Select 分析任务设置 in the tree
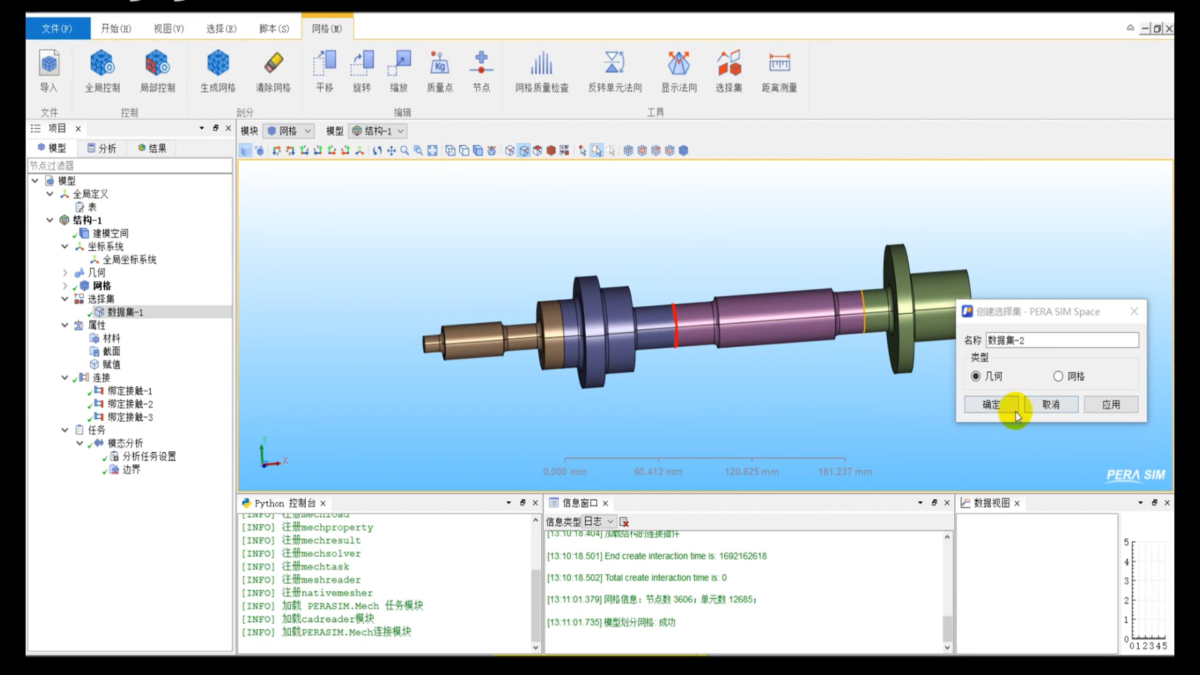 149,456
